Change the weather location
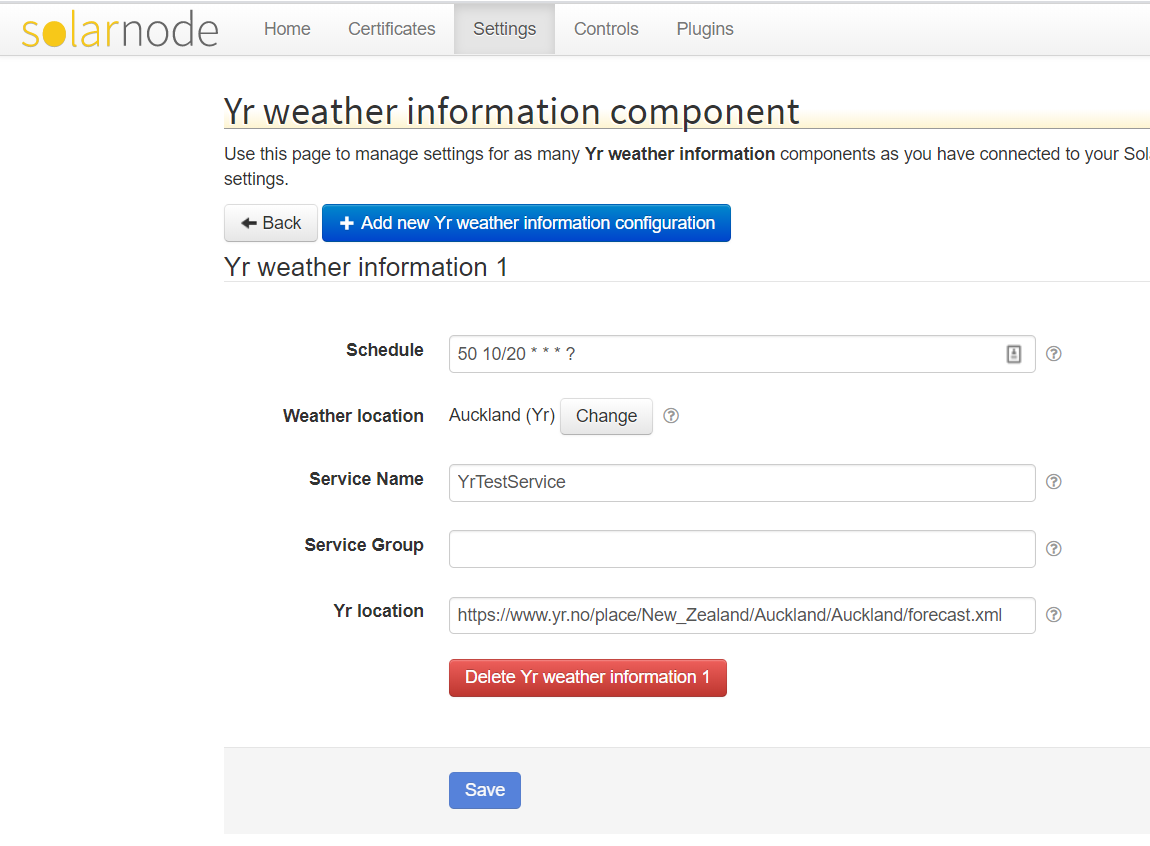Image resolution: width=1150 pixels, height=846 pixels. (607, 416)
